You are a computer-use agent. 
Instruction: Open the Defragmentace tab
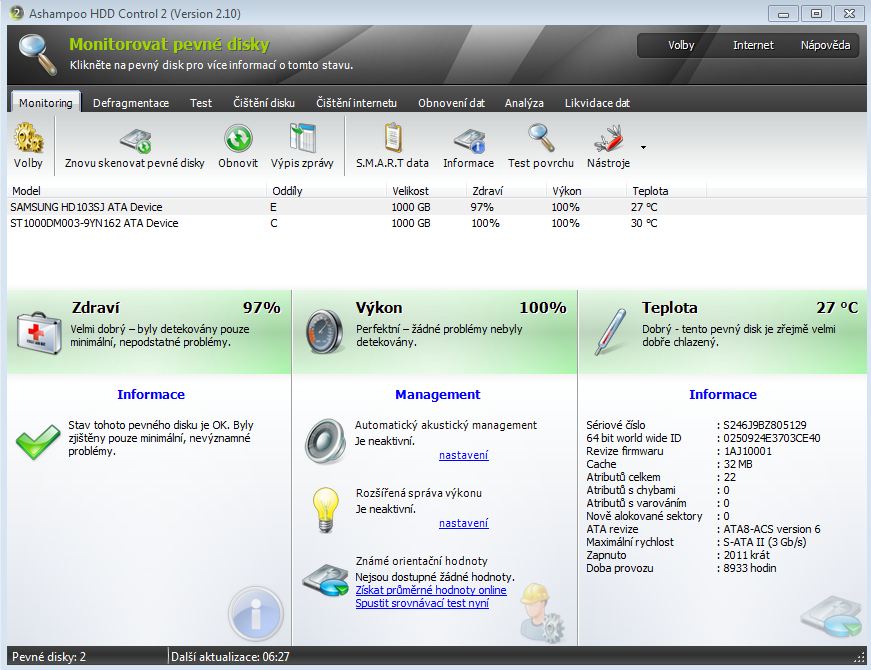coord(131,103)
